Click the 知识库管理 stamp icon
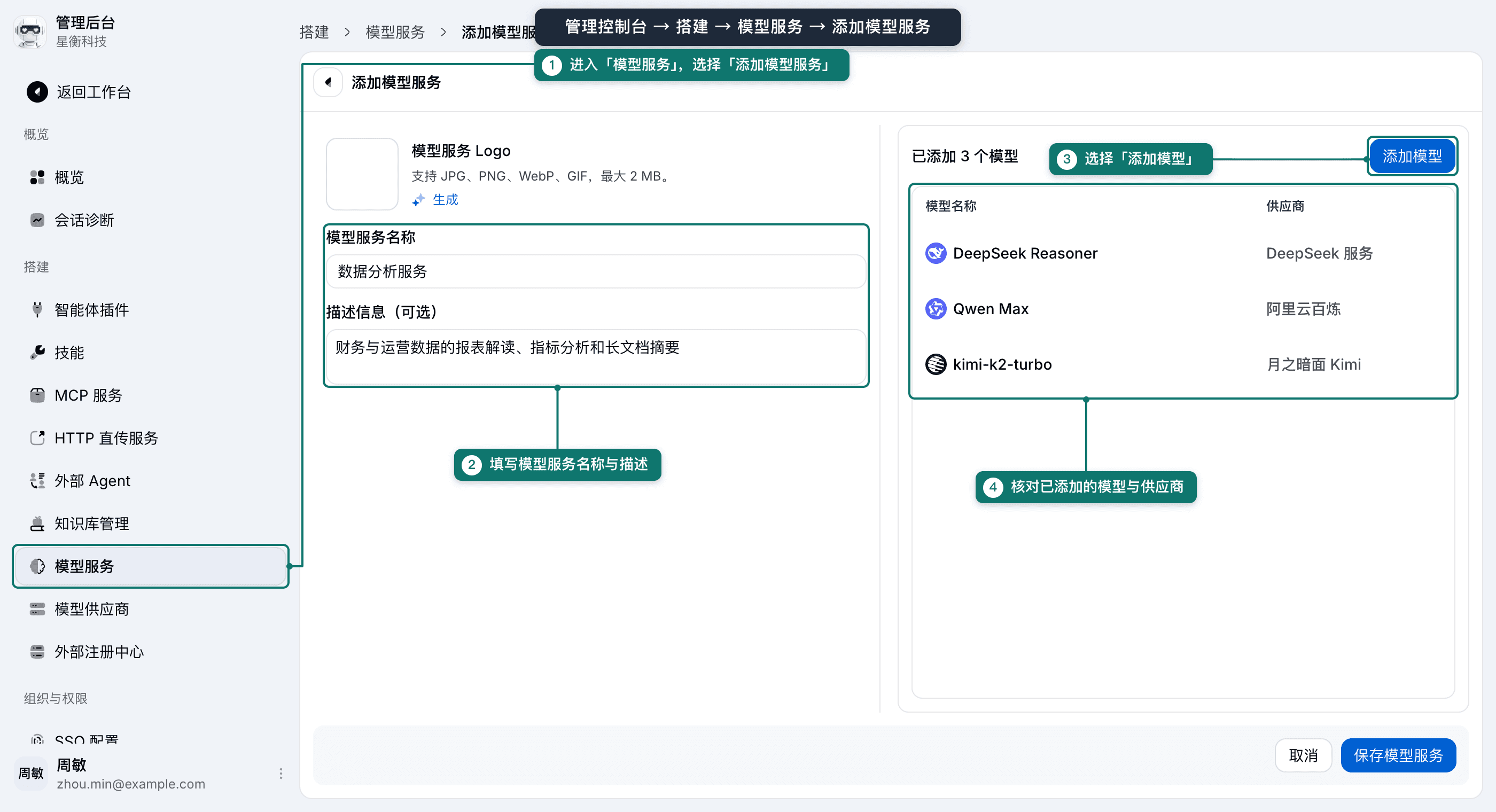This screenshot has height=812, width=1496. point(37,524)
